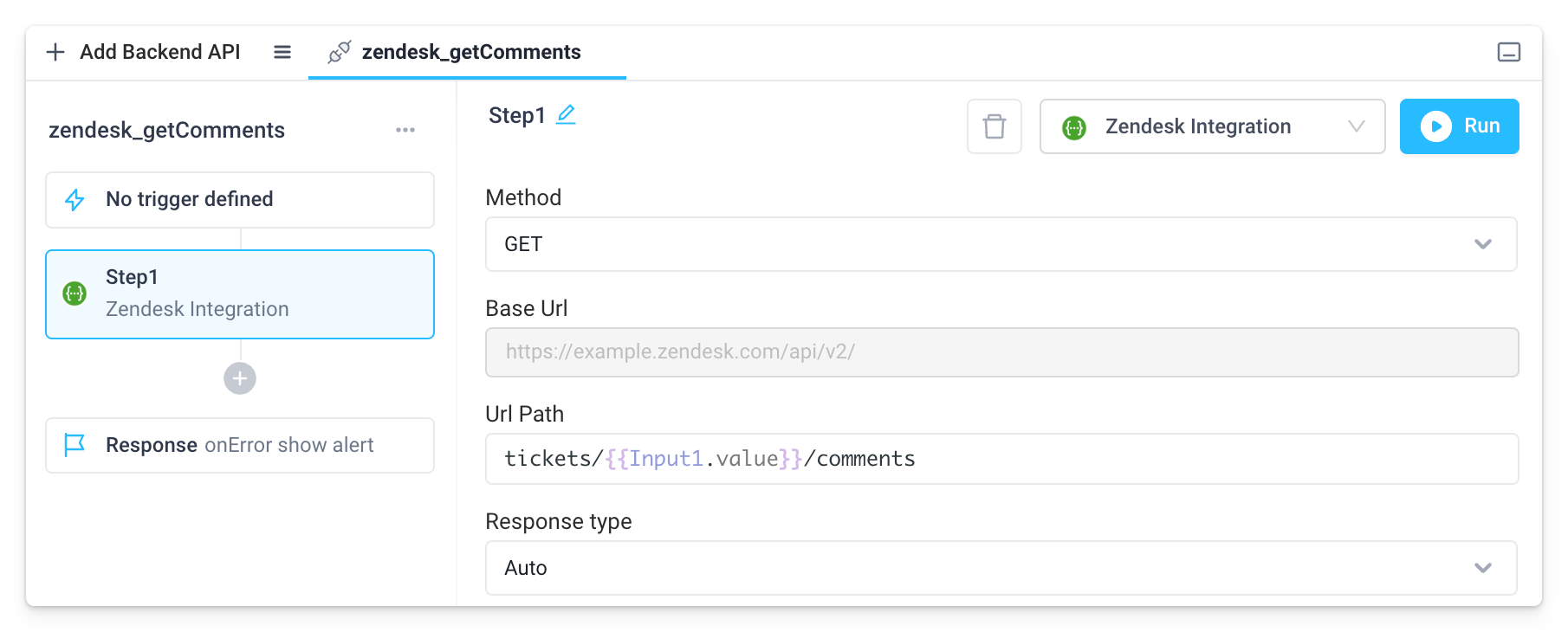The width and height of the screenshot is (1568, 632).
Task: Open the API list via hamburger icon
Action: [x=282, y=52]
